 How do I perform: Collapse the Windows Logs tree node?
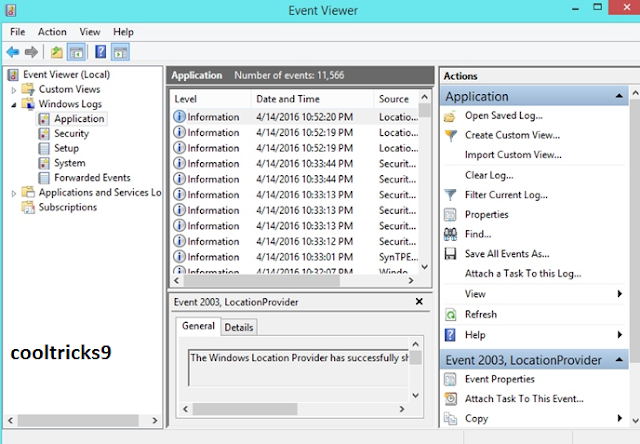tap(13, 104)
